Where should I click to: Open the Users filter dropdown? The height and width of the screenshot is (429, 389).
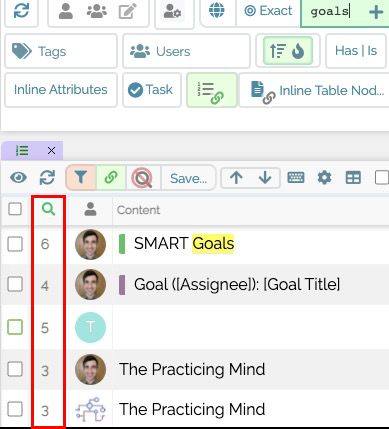point(186,51)
